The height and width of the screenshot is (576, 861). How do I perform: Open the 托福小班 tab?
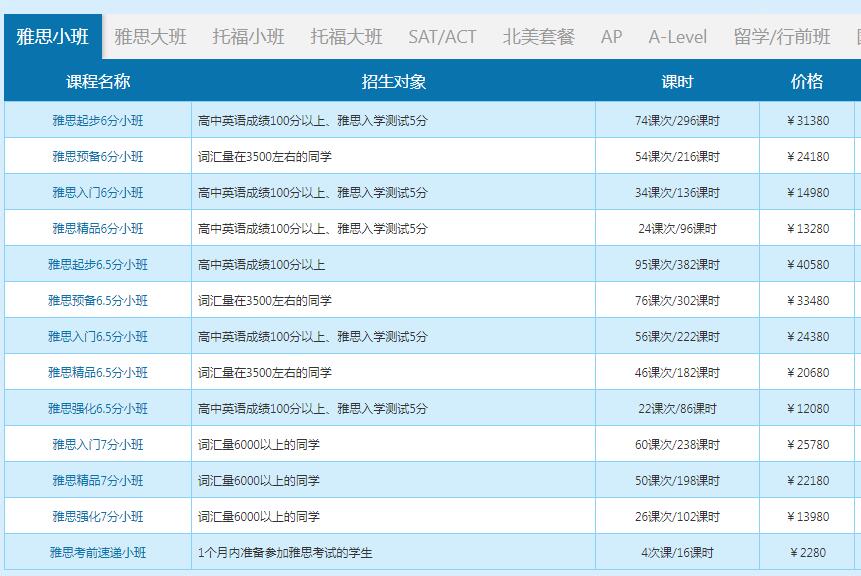(x=248, y=37)
